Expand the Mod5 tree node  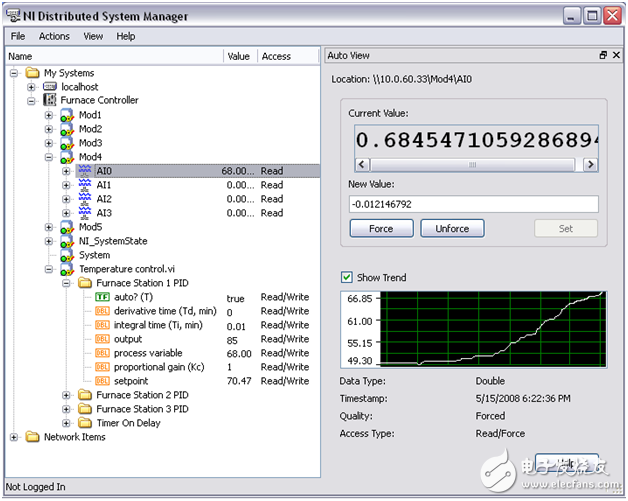click(x=49, y=227)
